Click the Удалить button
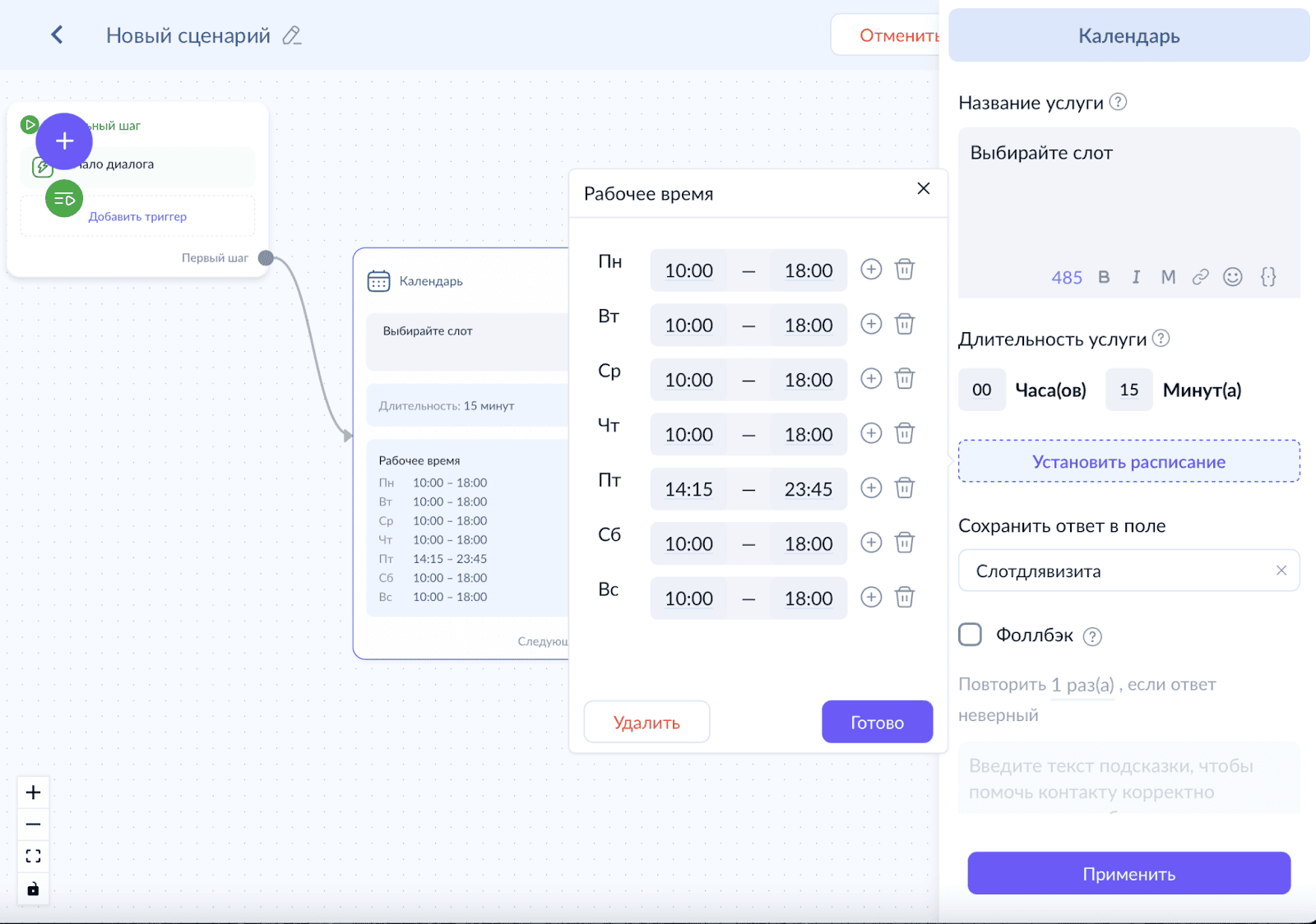This screenshot has width=1316, height=924. [646, 722]
